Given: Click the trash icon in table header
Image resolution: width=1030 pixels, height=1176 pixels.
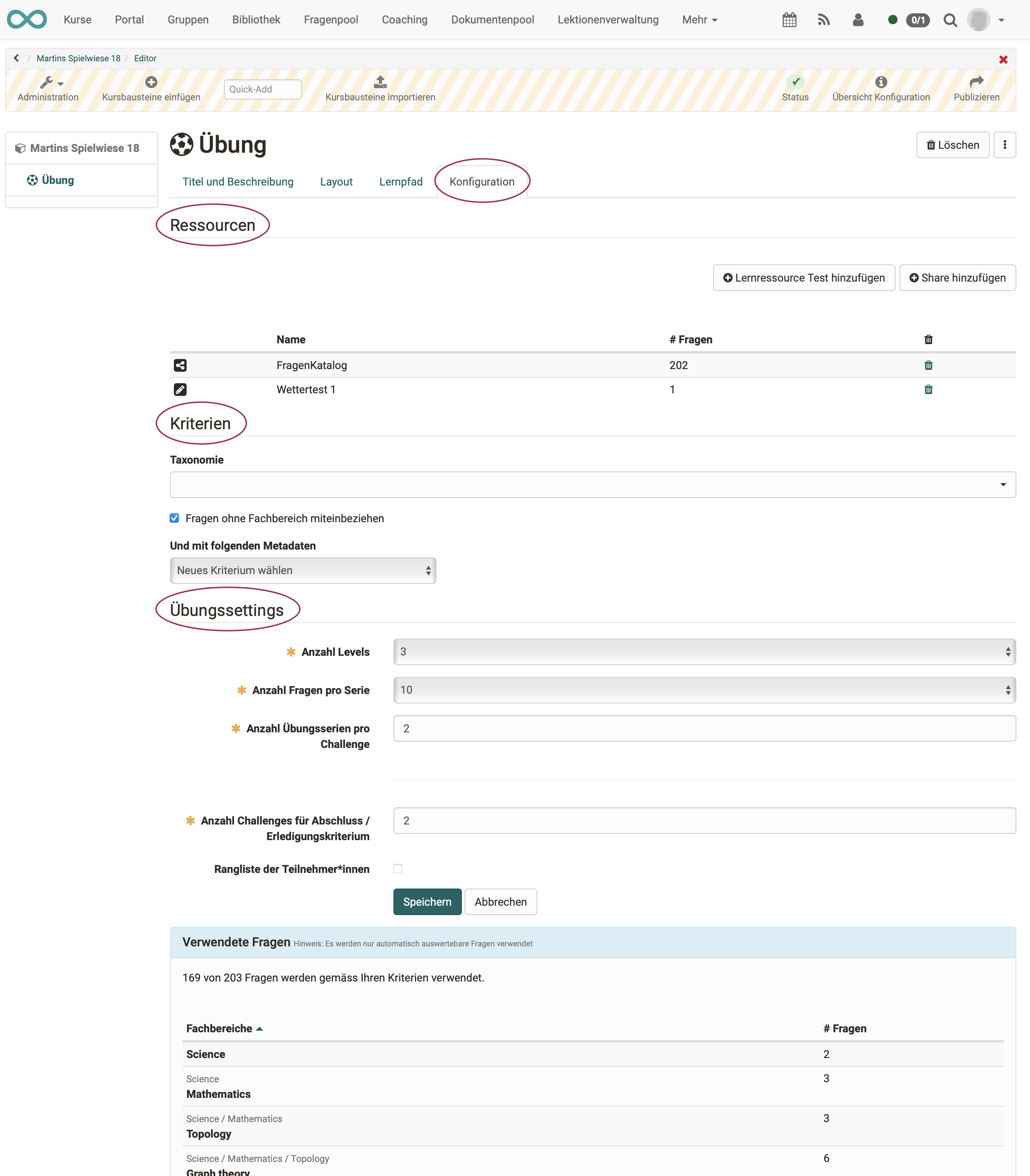Looking at the screenshot, I should click(x=928, y=339).
